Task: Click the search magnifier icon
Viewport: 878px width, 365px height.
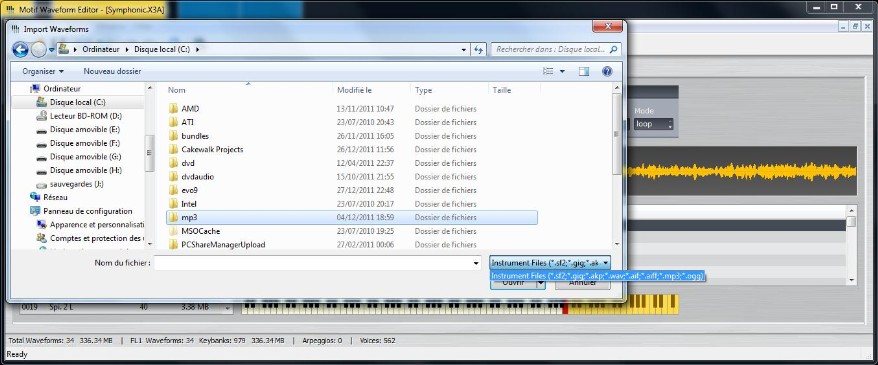Action: [x=614, y=50]
